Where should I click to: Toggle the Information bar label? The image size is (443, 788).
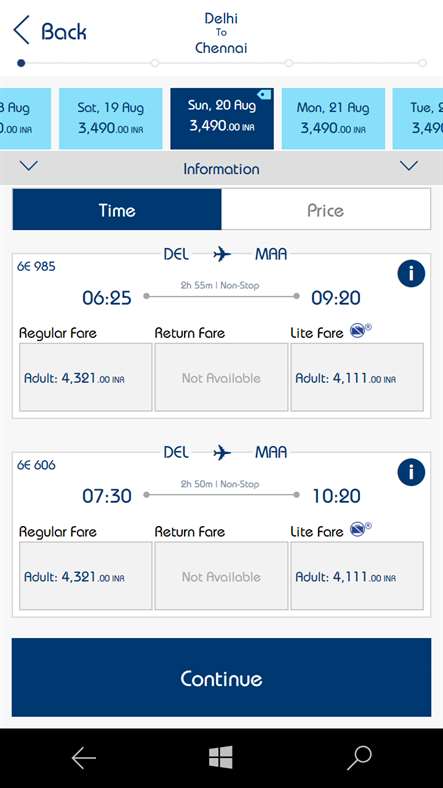222,169
